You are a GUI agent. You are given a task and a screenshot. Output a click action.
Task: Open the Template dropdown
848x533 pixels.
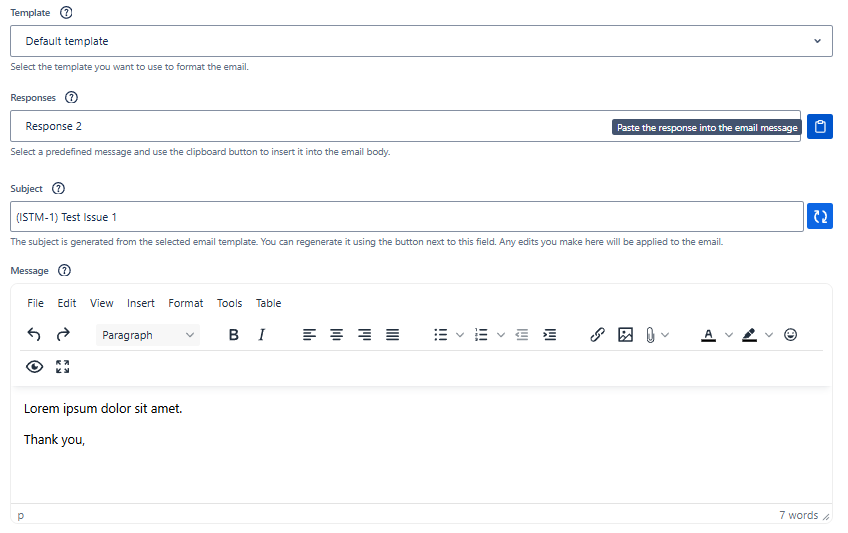(421, 41)
